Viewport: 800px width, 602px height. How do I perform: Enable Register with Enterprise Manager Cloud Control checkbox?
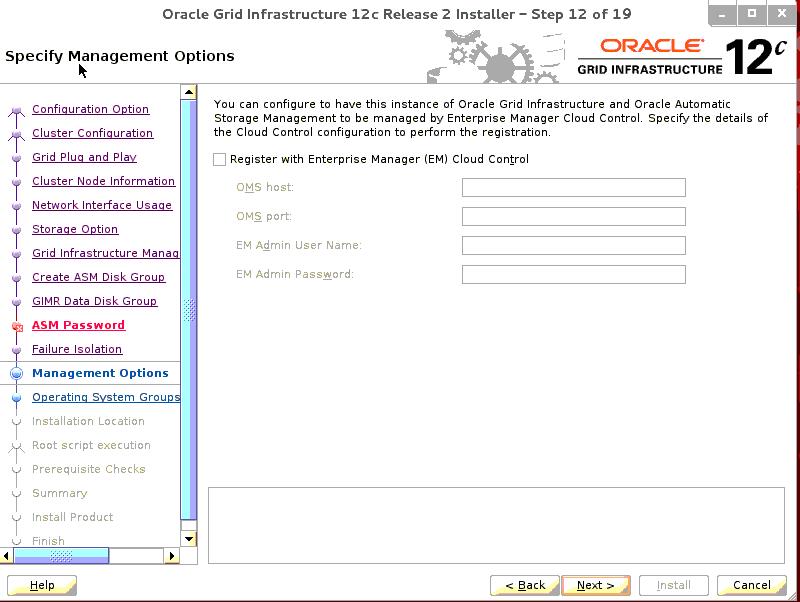[219, 159]
